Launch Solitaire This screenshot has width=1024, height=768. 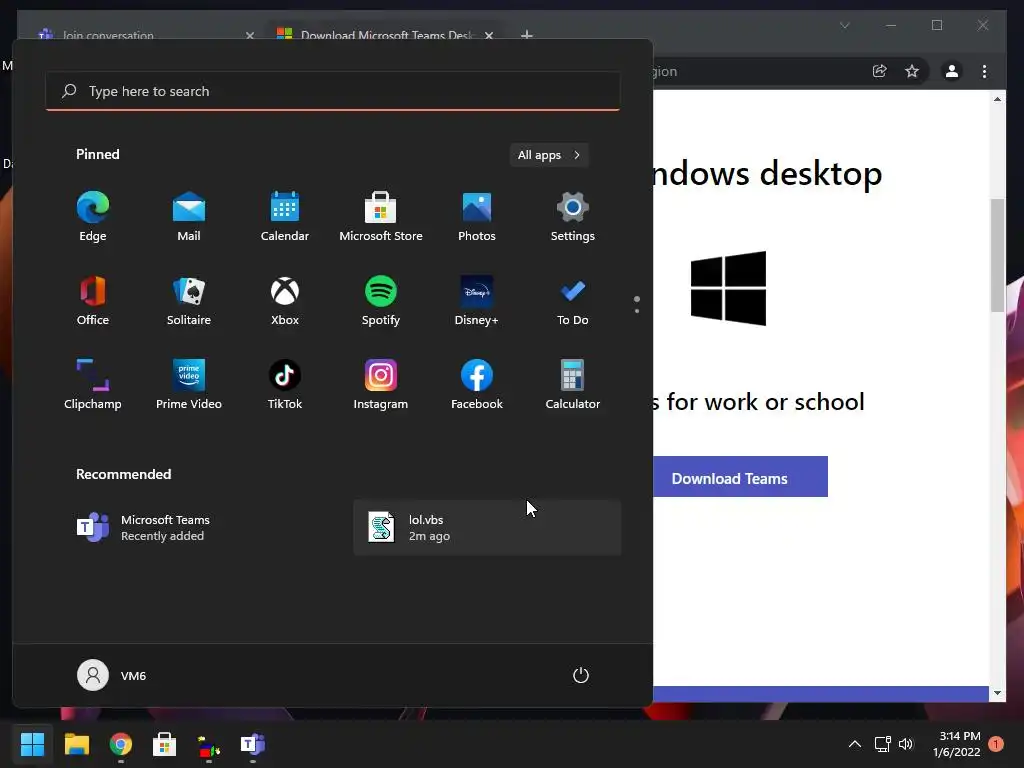(189, 301)
